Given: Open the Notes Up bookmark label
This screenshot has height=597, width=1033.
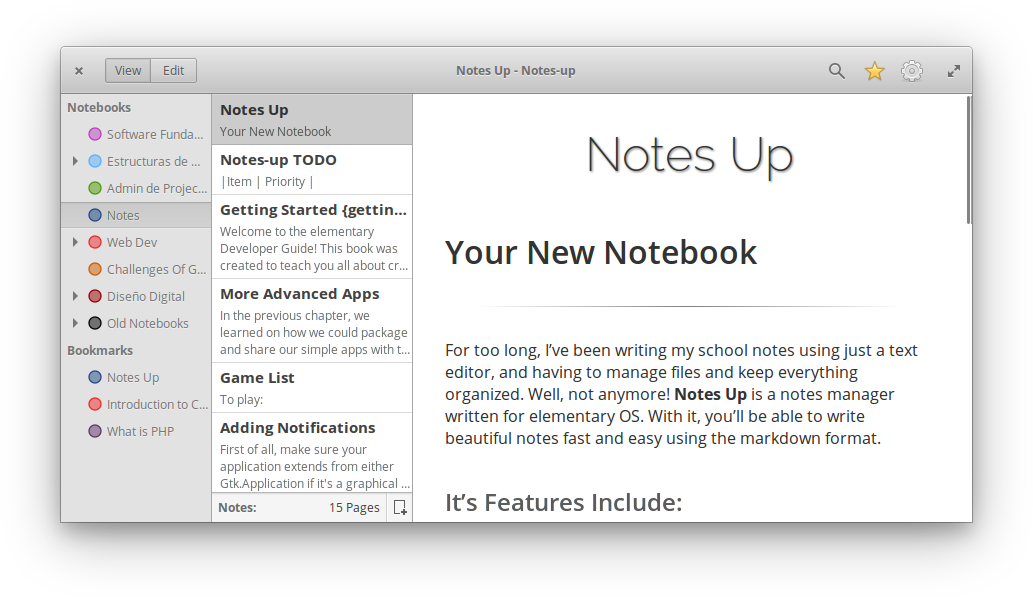Looking at the screenshot, I should (x=133, y=378).
